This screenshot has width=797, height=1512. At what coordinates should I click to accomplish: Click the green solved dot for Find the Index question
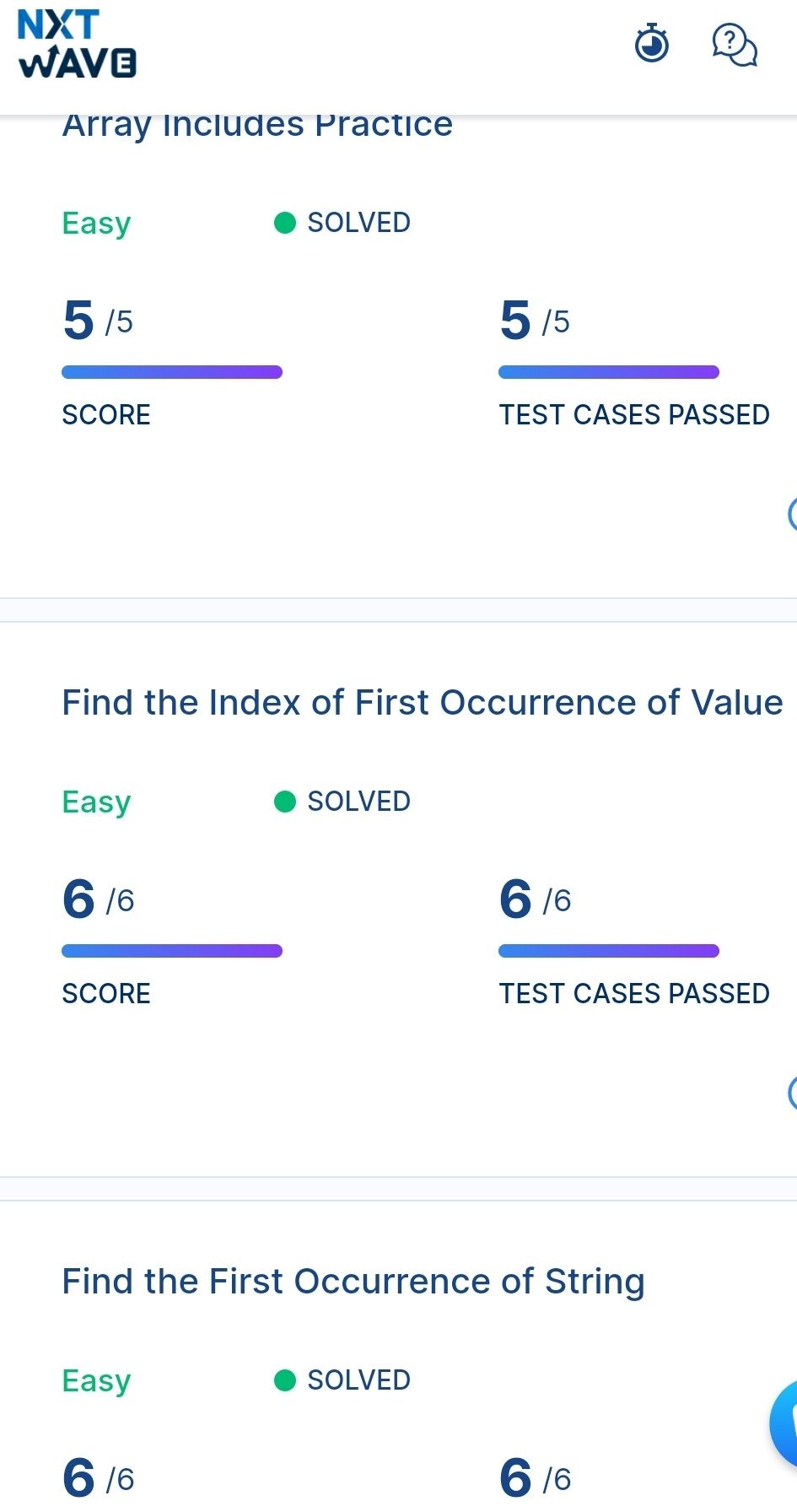tap(285, 802)
